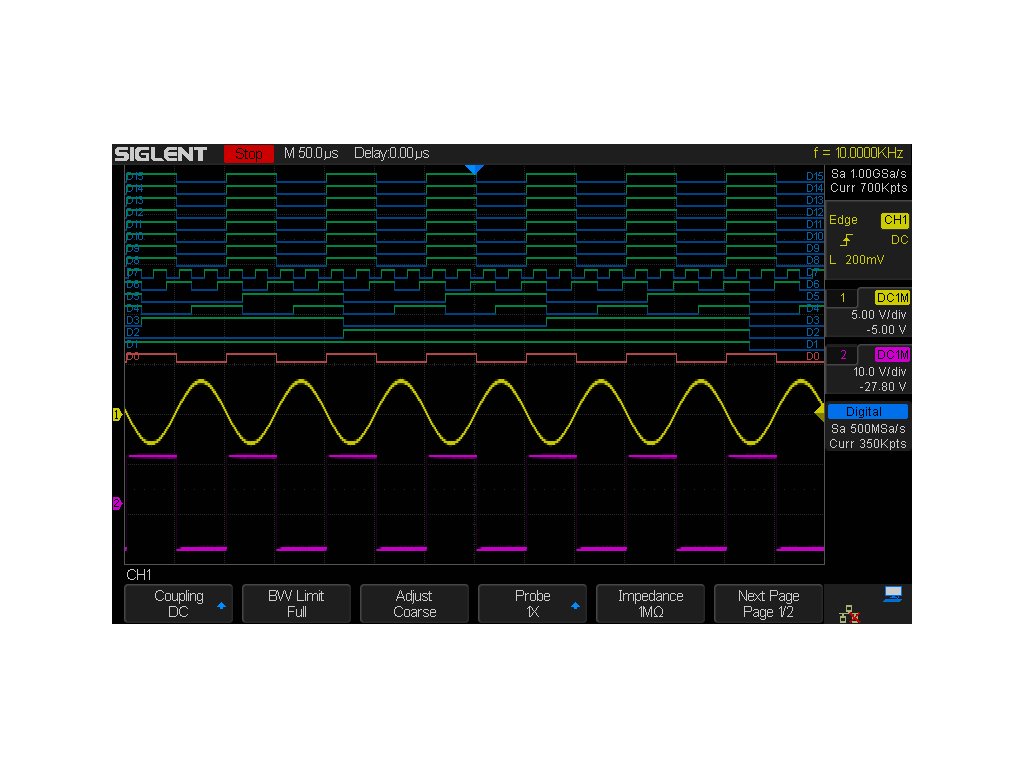This screenshot has width=1024, height=768.
Task: Click the blue trigger position marker
Action: tap(474, 170)
